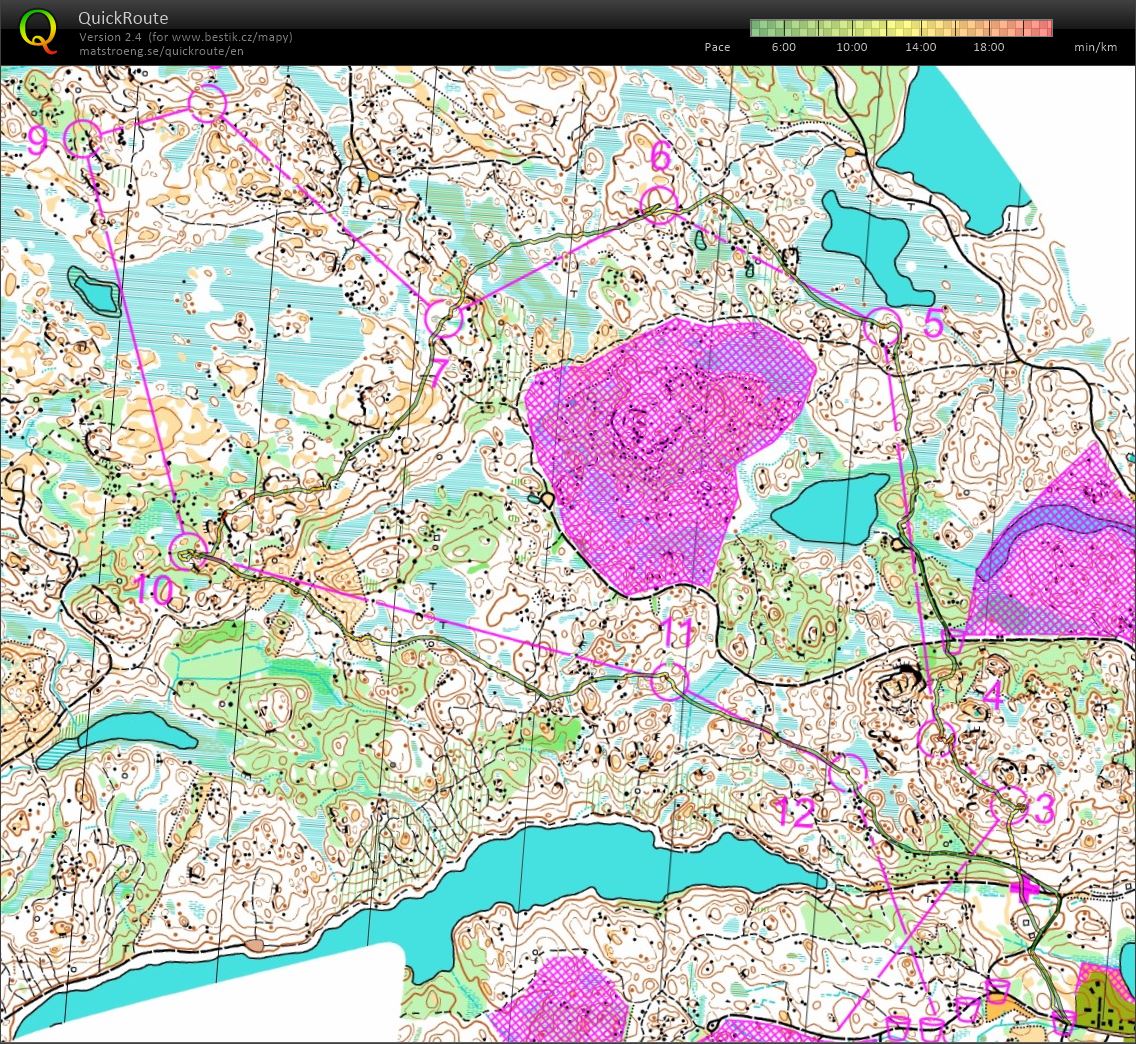Viewport: 1136px width, 1044px height.
Task: Click control circle 12 on the map
Action: point(848,772)
